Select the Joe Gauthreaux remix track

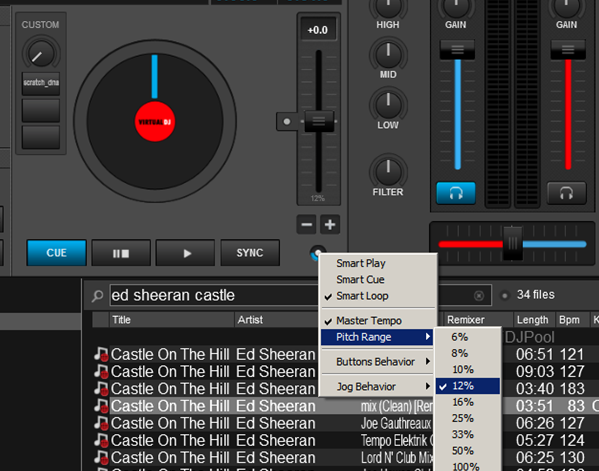pyautogui.click(x=346, y=423)
